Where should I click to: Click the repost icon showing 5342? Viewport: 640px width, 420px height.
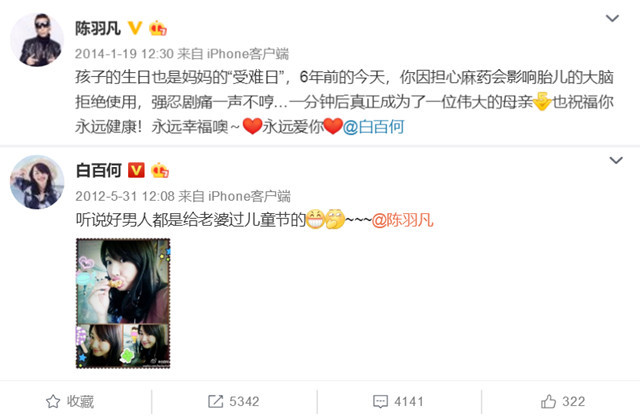coord(233,402)
